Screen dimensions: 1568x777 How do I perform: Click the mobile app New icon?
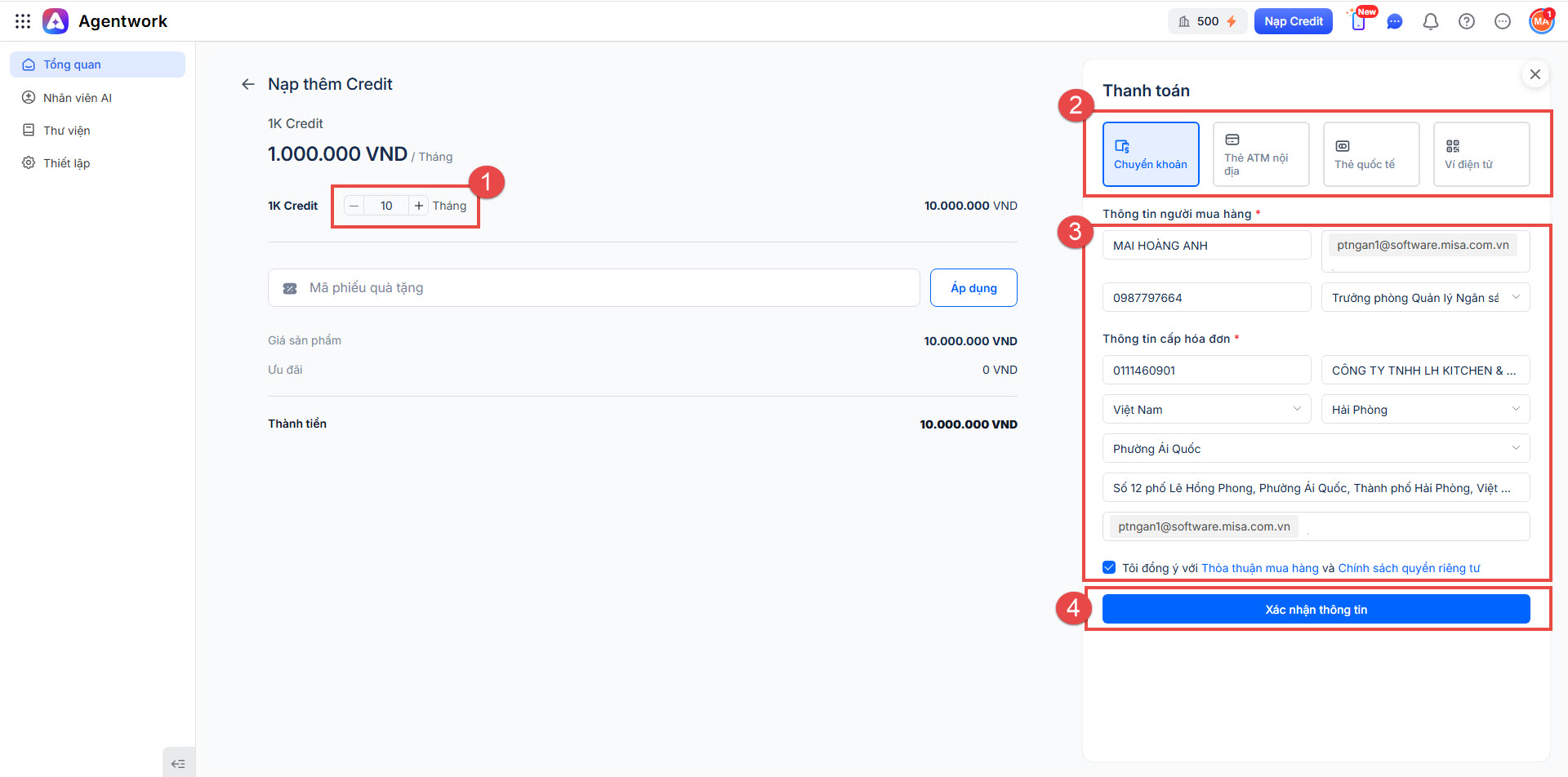click(1359, 21)
